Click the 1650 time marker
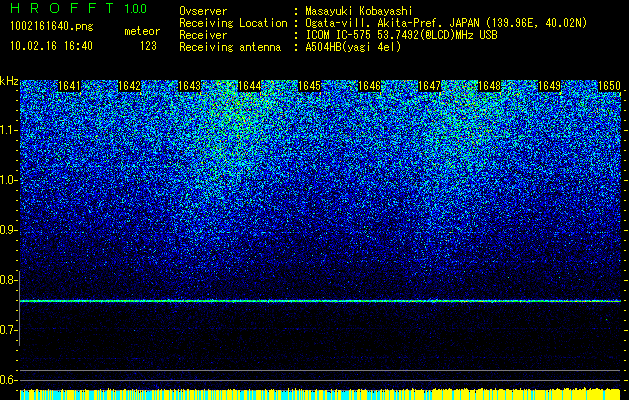The image size is (629, 400). pos(610,86)
